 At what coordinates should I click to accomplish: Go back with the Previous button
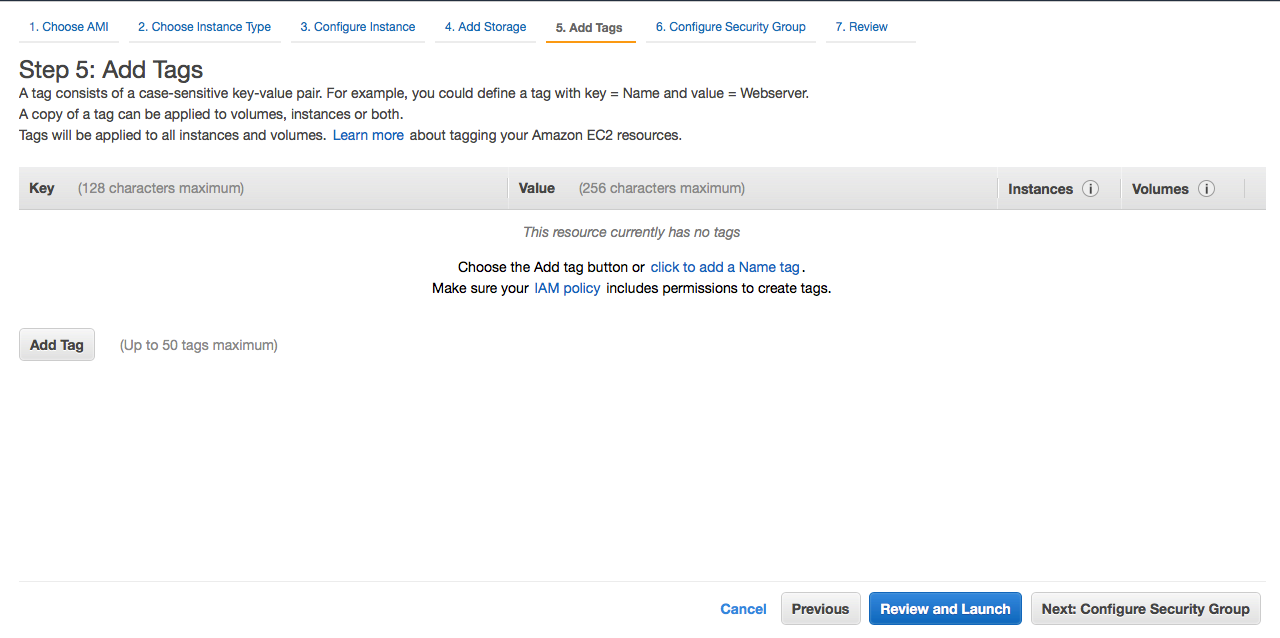pyautogui.click(x=820, y=609)
